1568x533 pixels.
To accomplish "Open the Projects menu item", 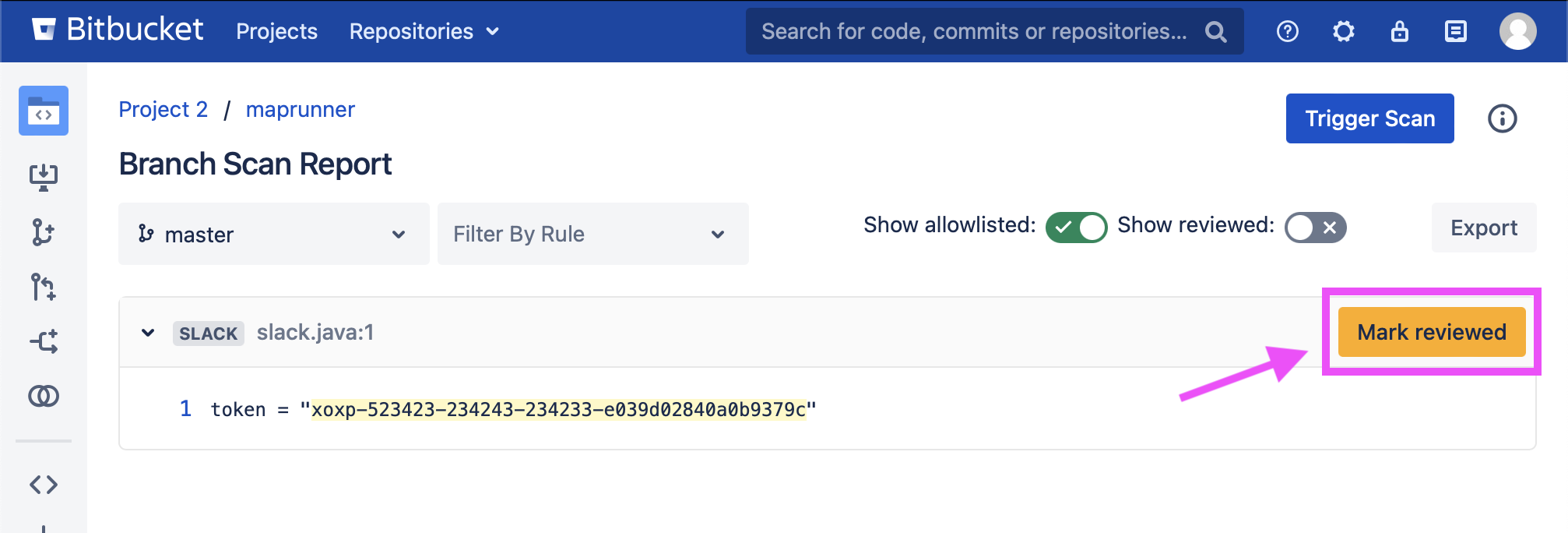I will click(x=276, y=31).
